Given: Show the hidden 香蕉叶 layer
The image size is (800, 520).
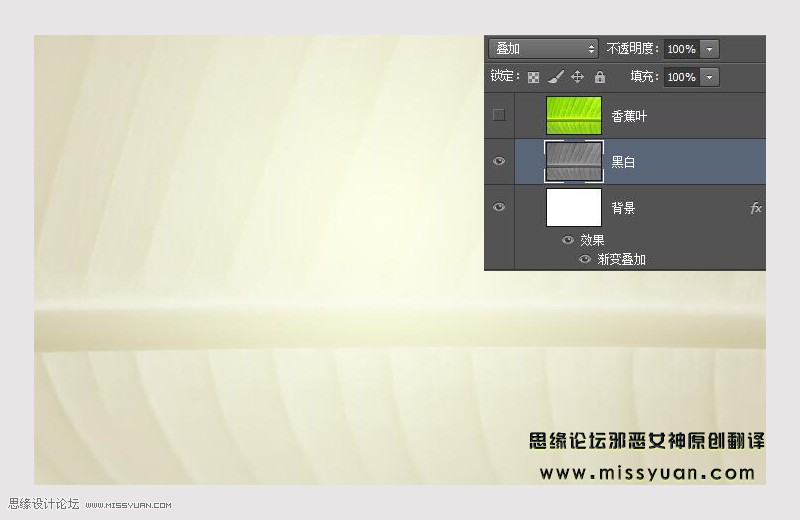Looking at the screenshot, I should pyautogui.click(x=499, y=115).
